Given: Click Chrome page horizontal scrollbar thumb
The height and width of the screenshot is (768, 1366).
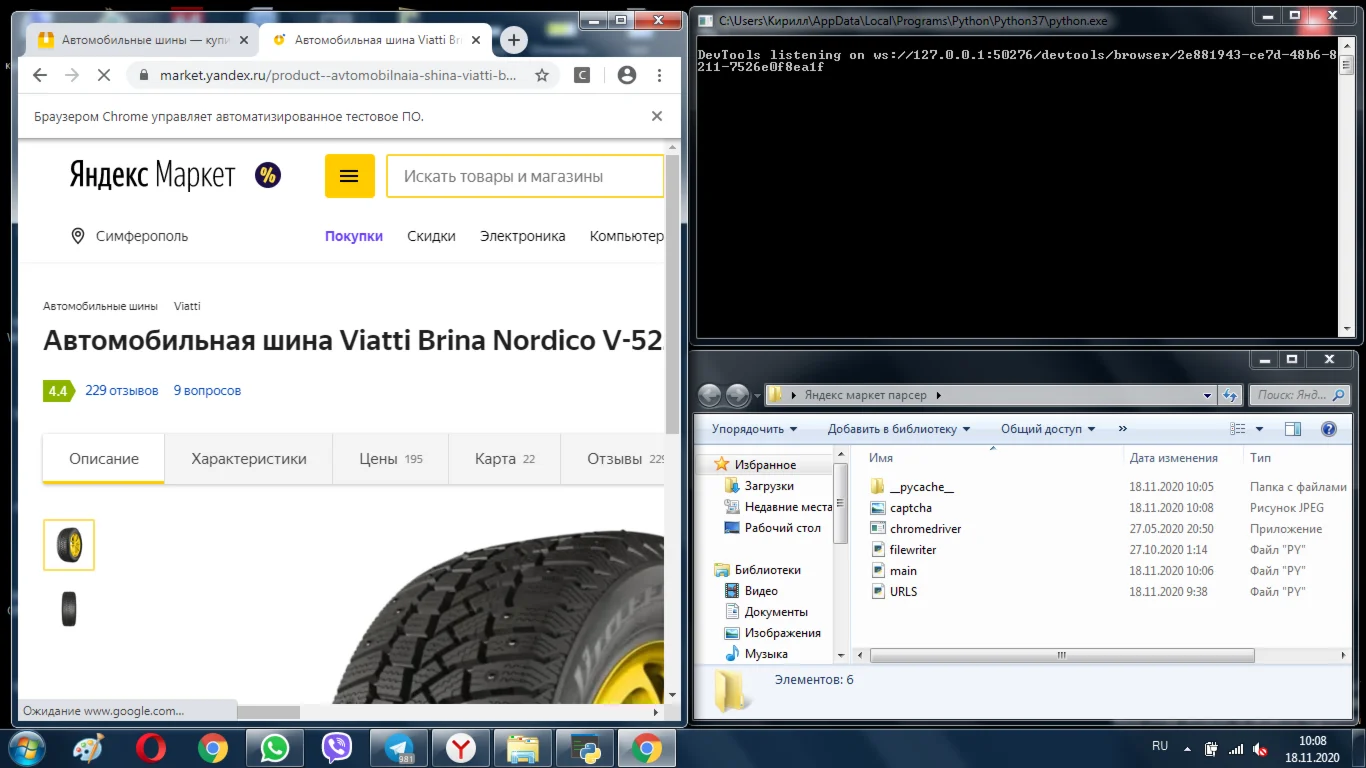Looking at the screenshot, I should coord(269,712).
